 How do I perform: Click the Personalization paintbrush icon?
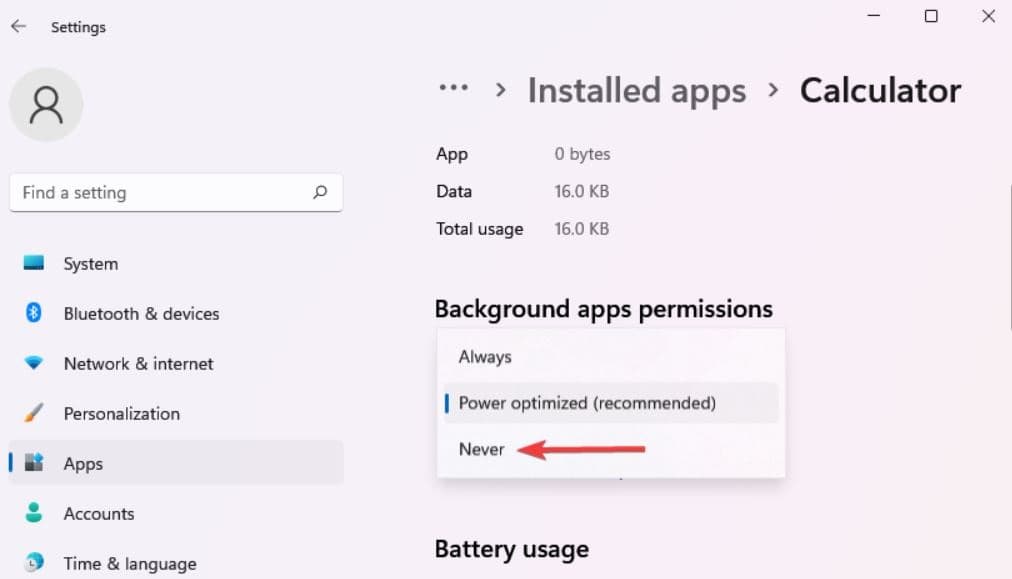(x=34, y=413)
